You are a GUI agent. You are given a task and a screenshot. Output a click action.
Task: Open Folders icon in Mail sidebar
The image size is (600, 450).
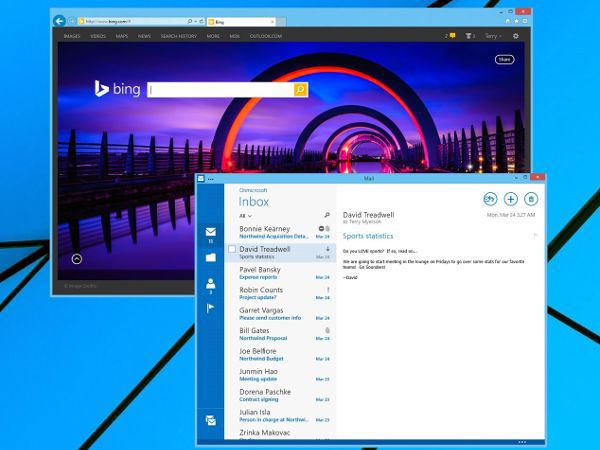coord(210,257)
